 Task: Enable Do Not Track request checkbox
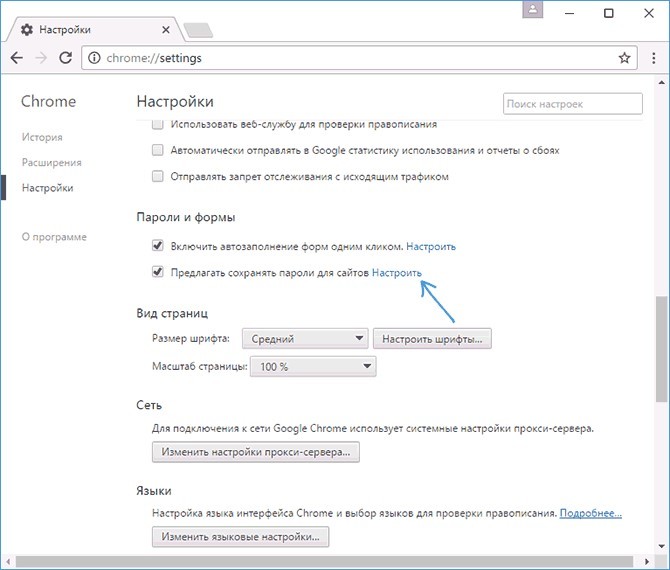click(157, 176)
